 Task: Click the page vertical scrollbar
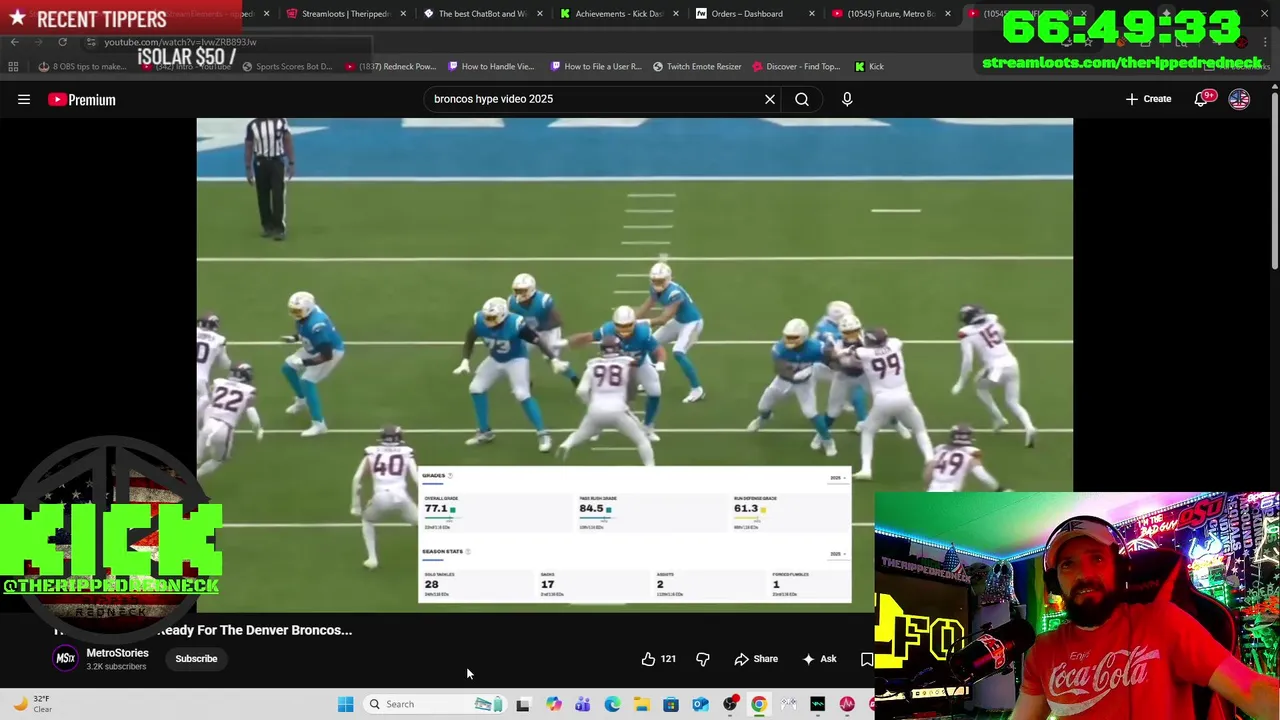(x=1274, y=180)
